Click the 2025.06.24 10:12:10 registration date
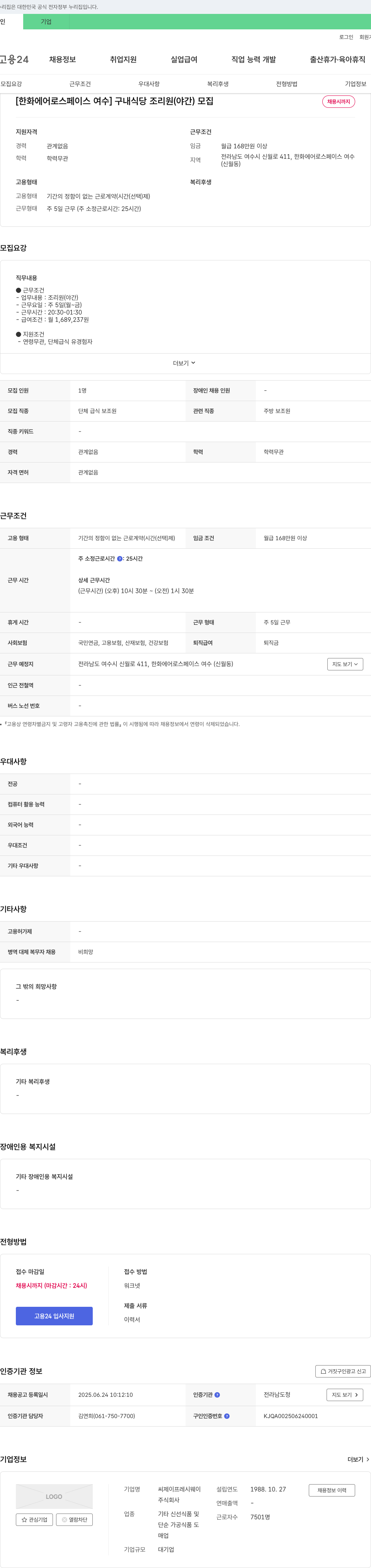The width and height of the screenshot is (371, 1568). [x=106, y=1395]
